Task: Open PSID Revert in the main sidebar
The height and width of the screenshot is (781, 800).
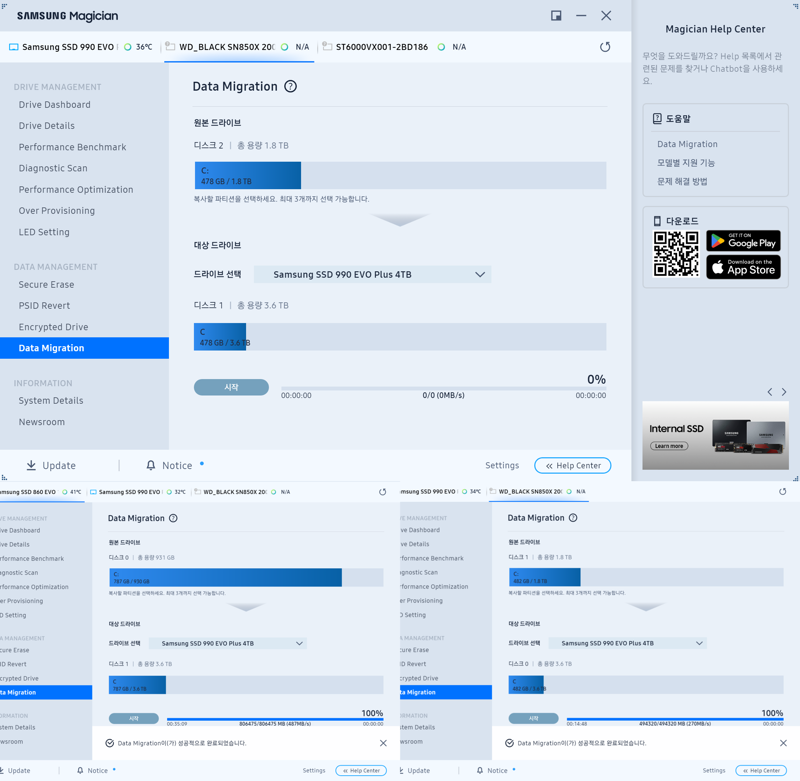Action: pyautogui.click(x=44, y=306)
